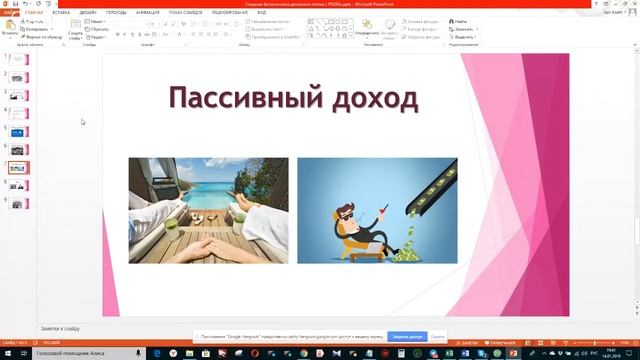Viewport: 640px width, 360px height.
Task: Click the Скрыть link in Hangouts notification
Action: click(437, 337)
